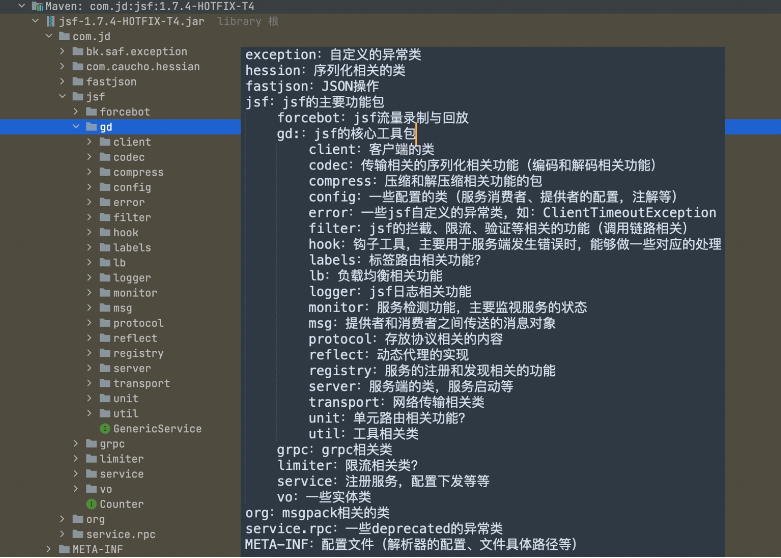The width and height of the screenshot is (781, 558).
Task: Click the hook folder icon
Action: point(105,232)
